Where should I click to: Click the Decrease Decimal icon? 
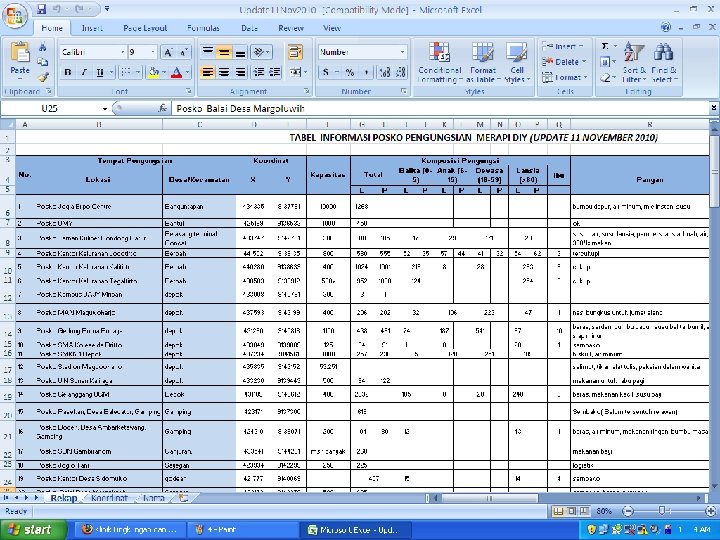(x=401, y=72)
